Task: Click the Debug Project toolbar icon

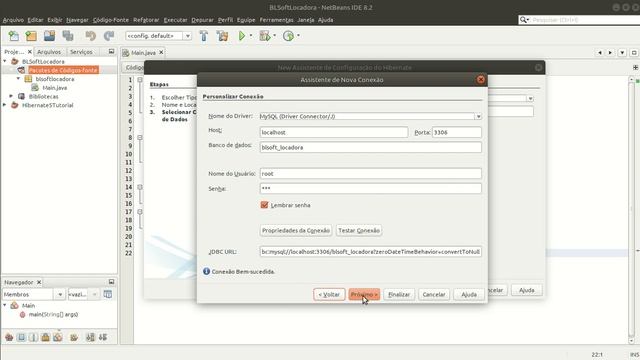Action: pyautogui.click(x=264, y=36)
